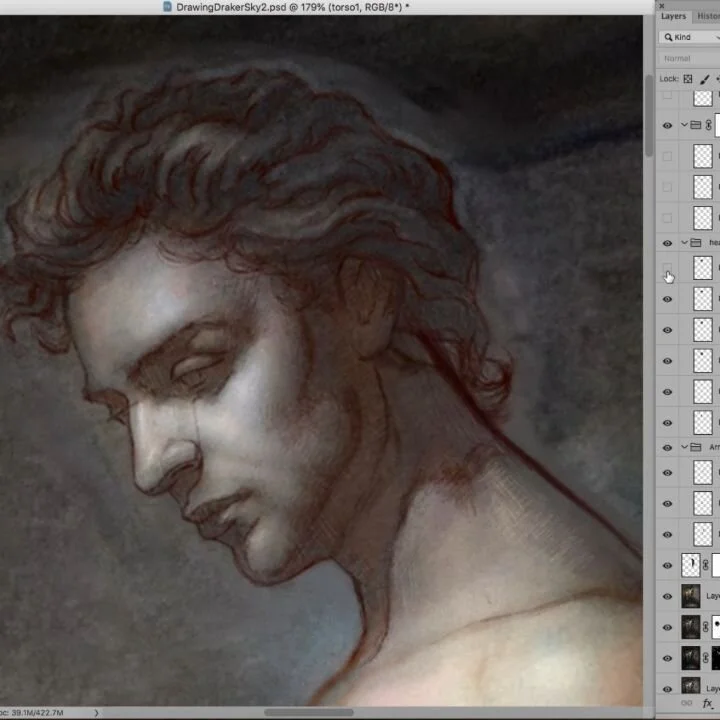
Task: Open status bar document info arrow
Action: coord(96,712)
